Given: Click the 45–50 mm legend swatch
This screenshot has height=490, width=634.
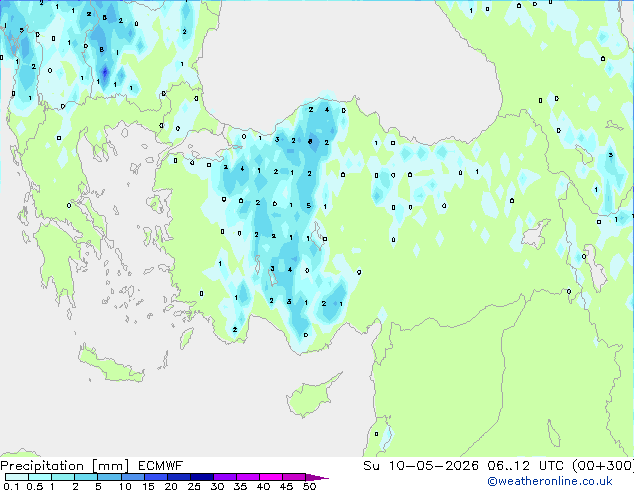Looking at the screenshot, I should 294,477.
